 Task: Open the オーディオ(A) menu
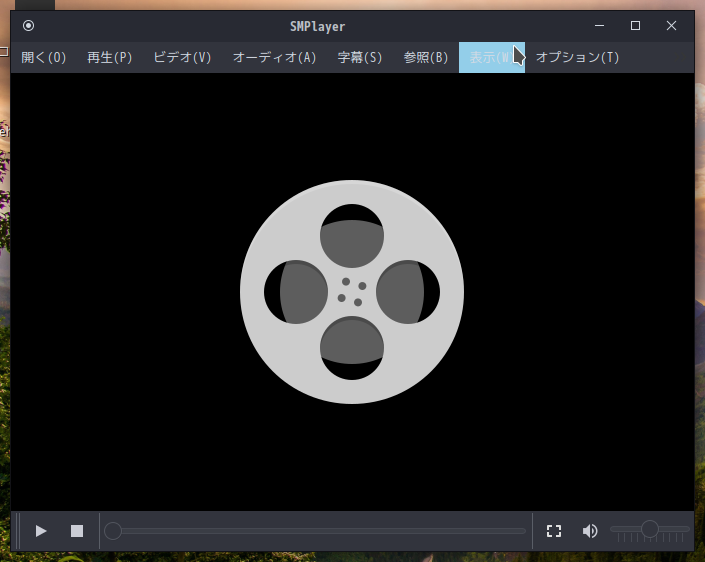pos(274,58)
